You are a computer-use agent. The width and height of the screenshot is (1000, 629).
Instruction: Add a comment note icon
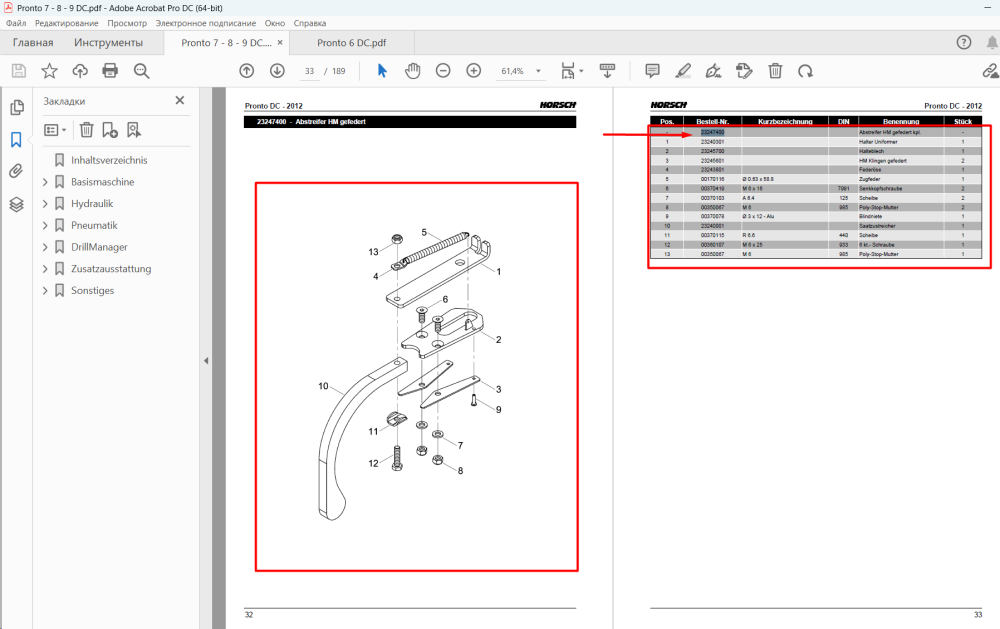[x=652, y=71]
